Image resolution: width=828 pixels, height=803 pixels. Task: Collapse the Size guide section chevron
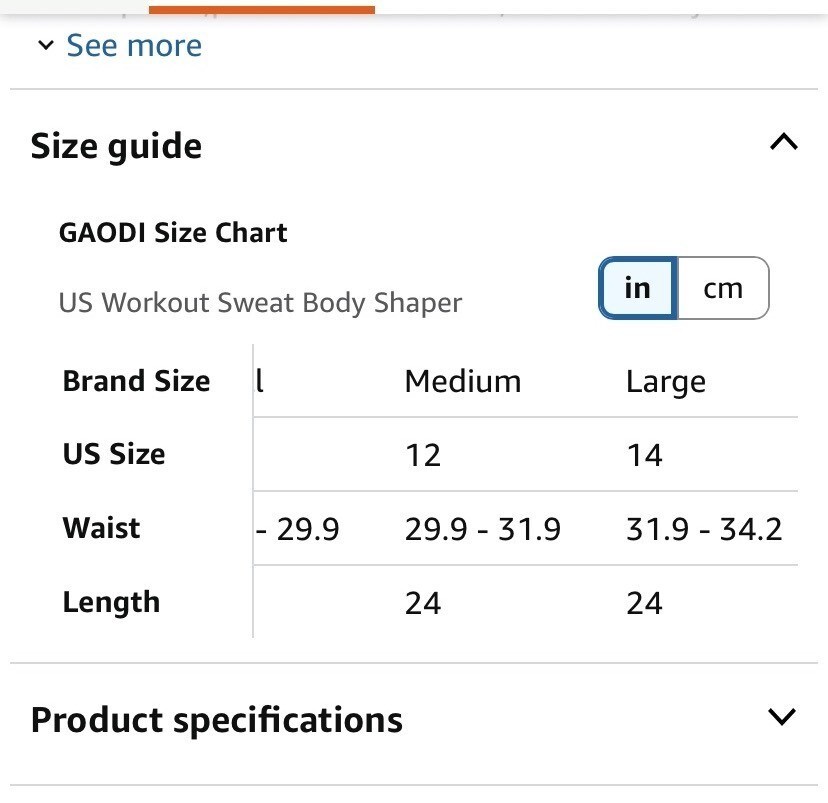click(x=784, y=143)
